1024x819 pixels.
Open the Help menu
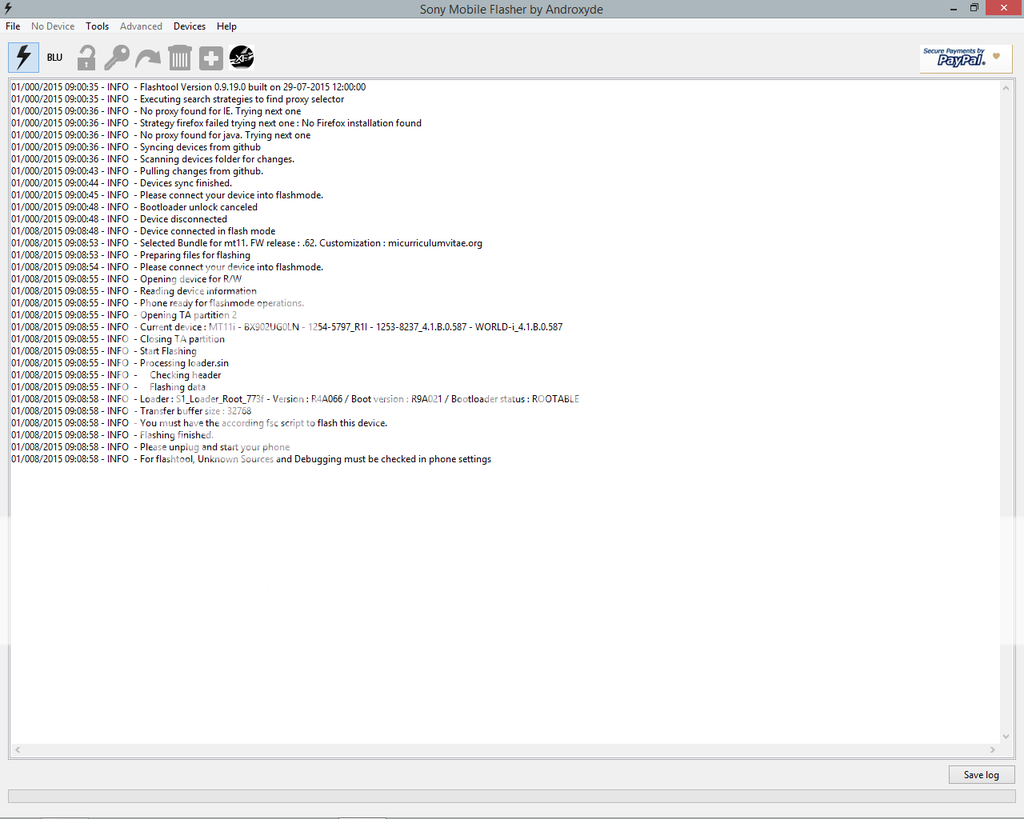point(226,26)
